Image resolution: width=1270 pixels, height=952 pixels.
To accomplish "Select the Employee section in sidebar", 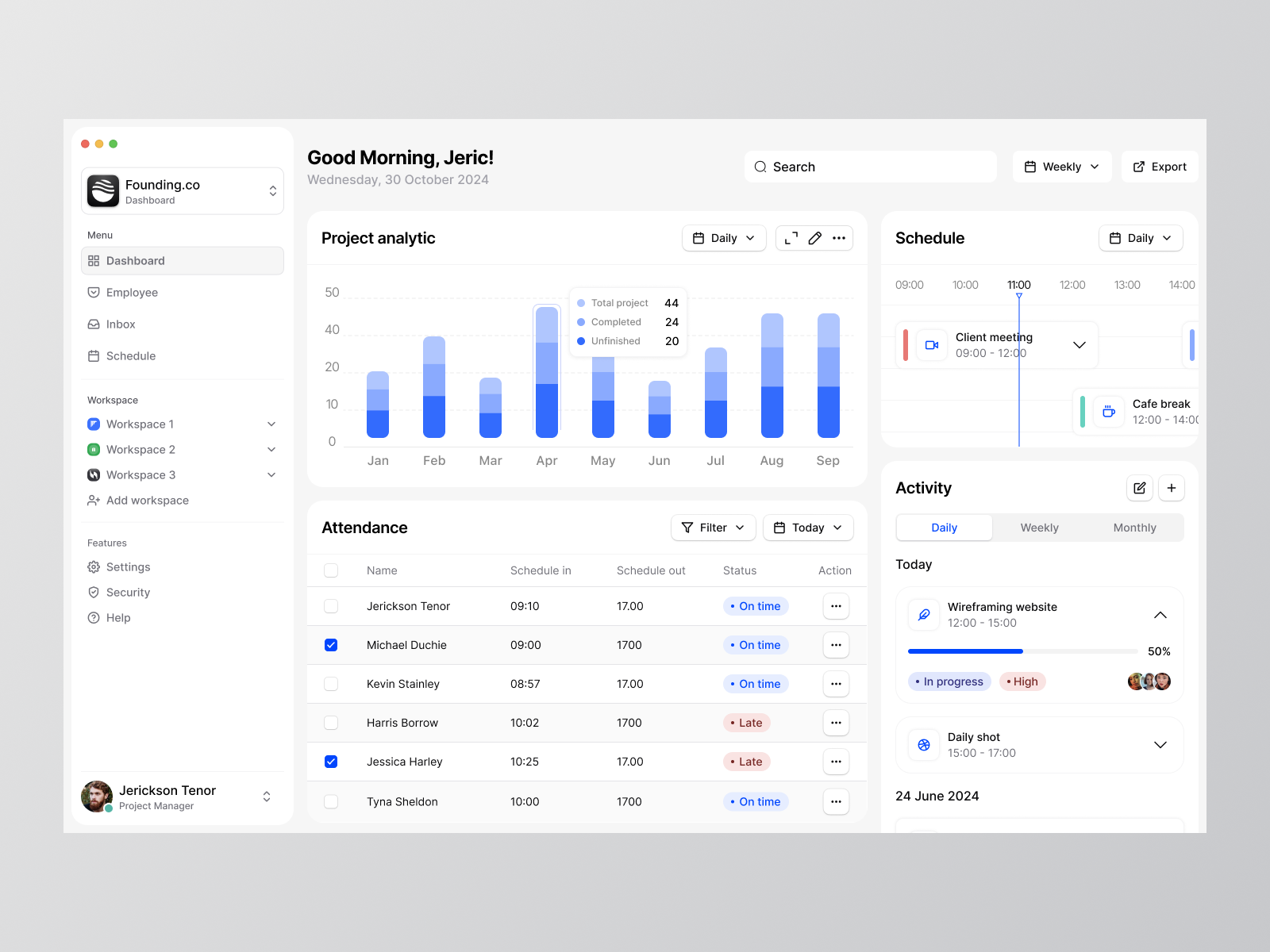I will (x=132, y=292).
